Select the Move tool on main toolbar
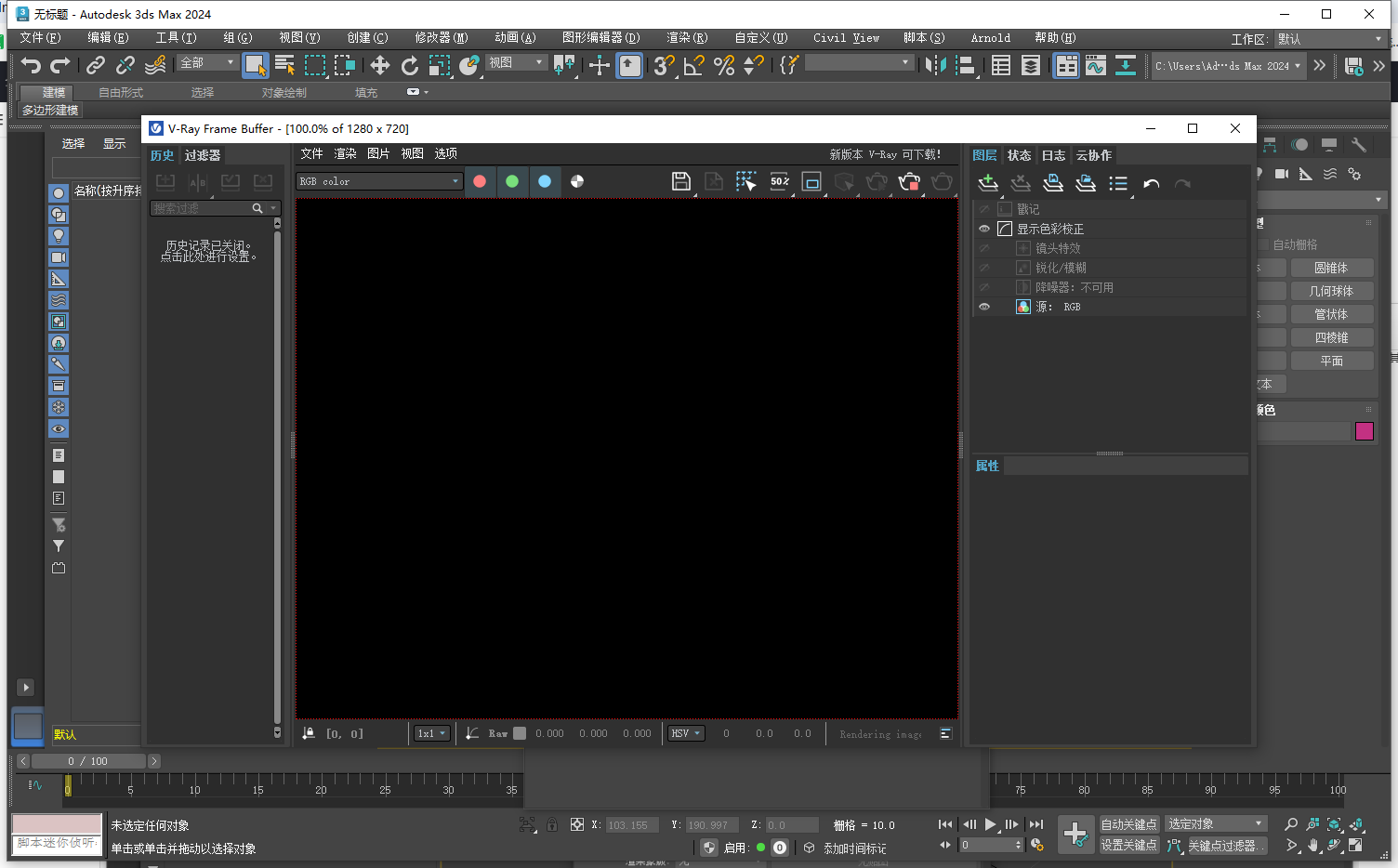1398x868 pixels. (379, 65)
